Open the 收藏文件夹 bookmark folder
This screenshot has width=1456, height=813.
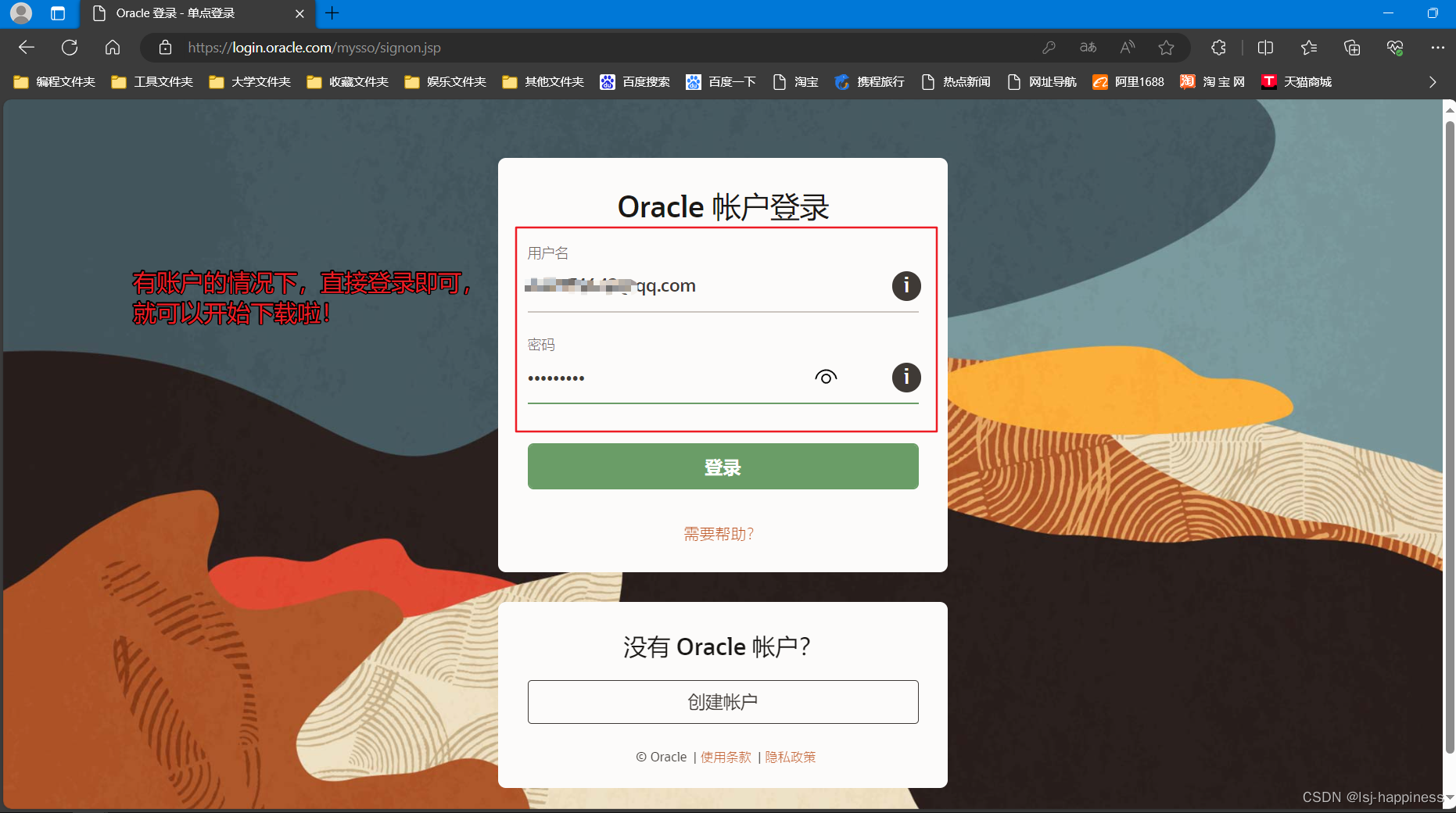point(348,82)
